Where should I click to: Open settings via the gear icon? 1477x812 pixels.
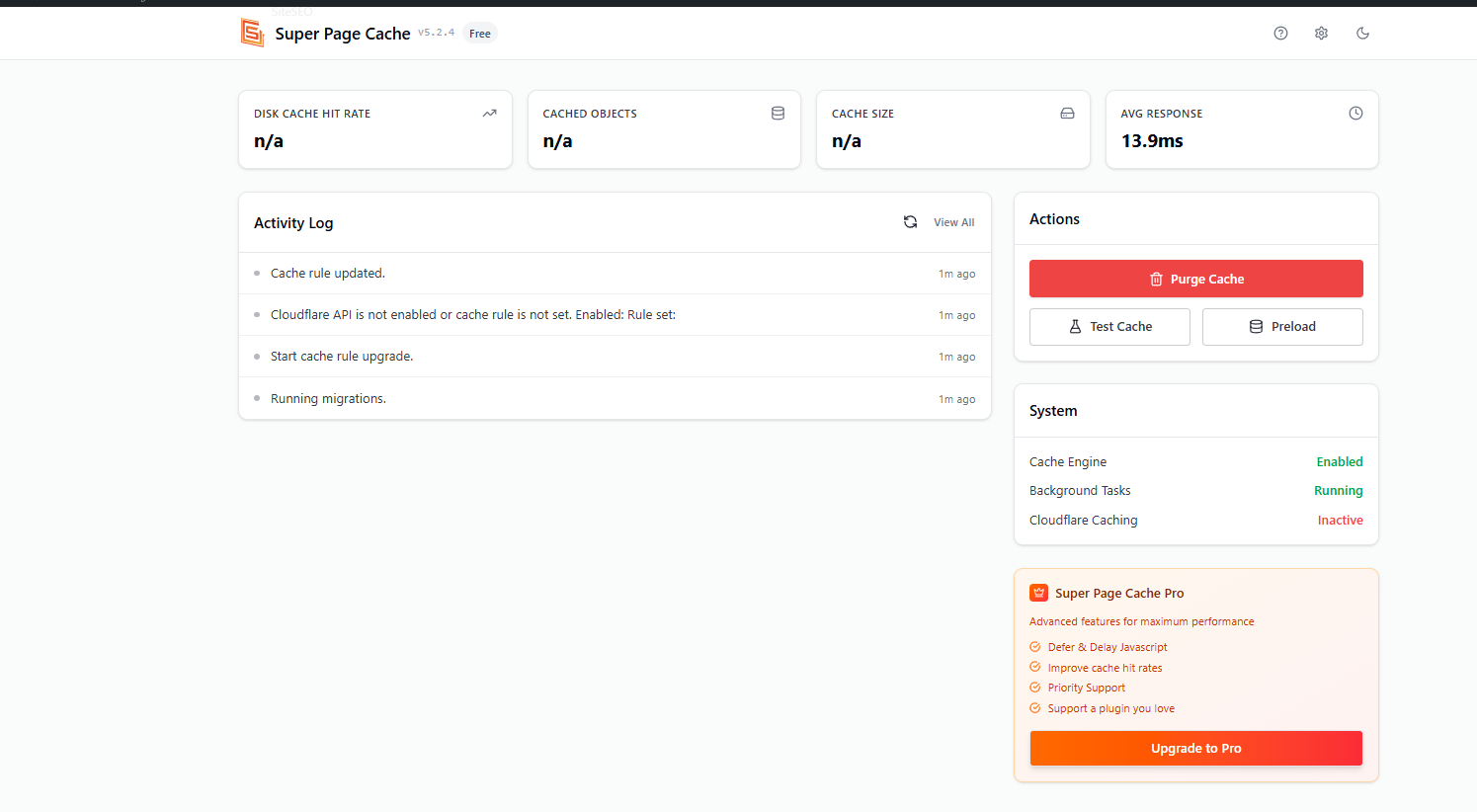pyautogui.click(x=1321, y=34)
